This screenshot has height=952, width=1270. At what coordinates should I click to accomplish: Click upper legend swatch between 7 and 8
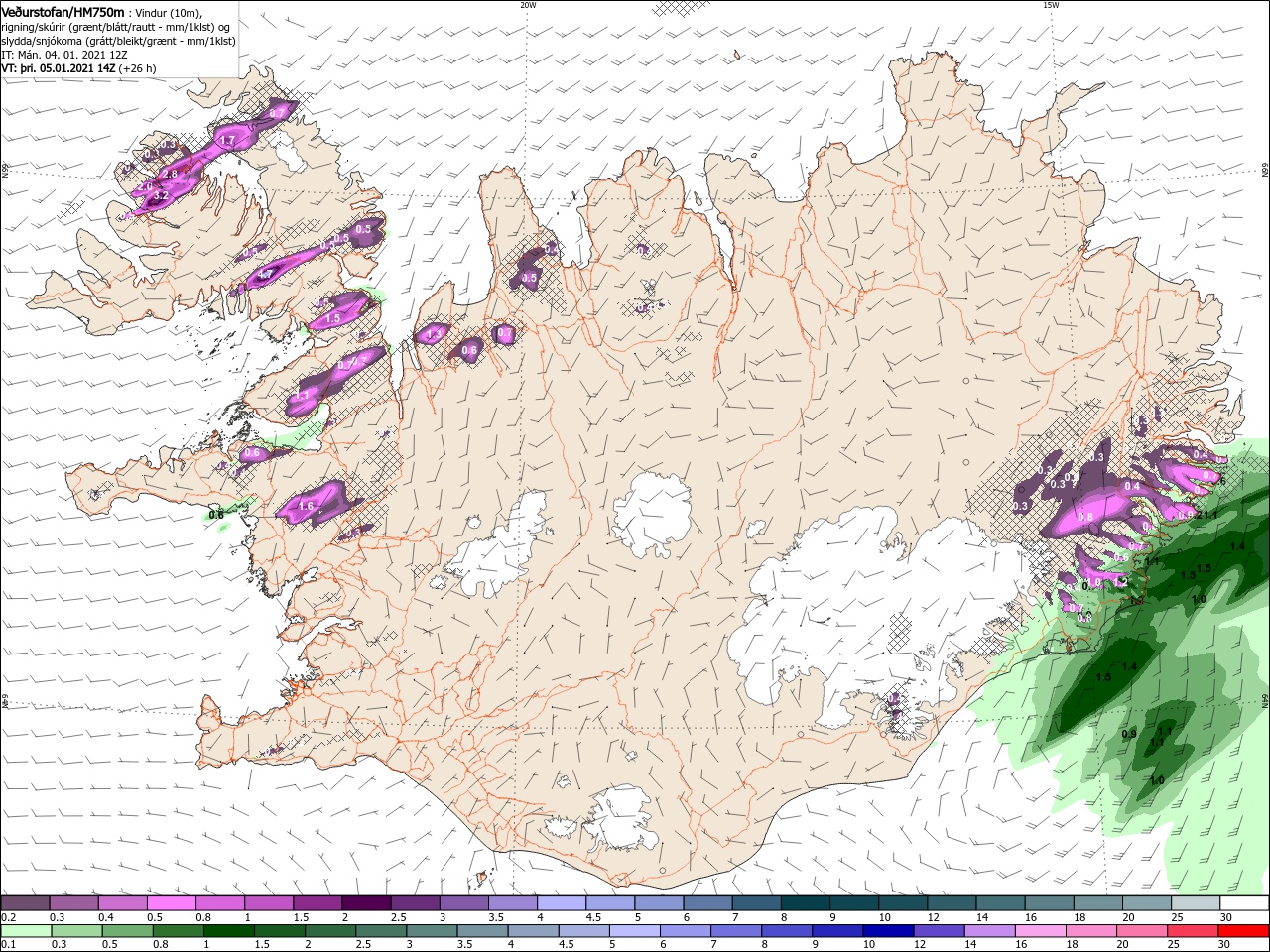coord(756,902)
